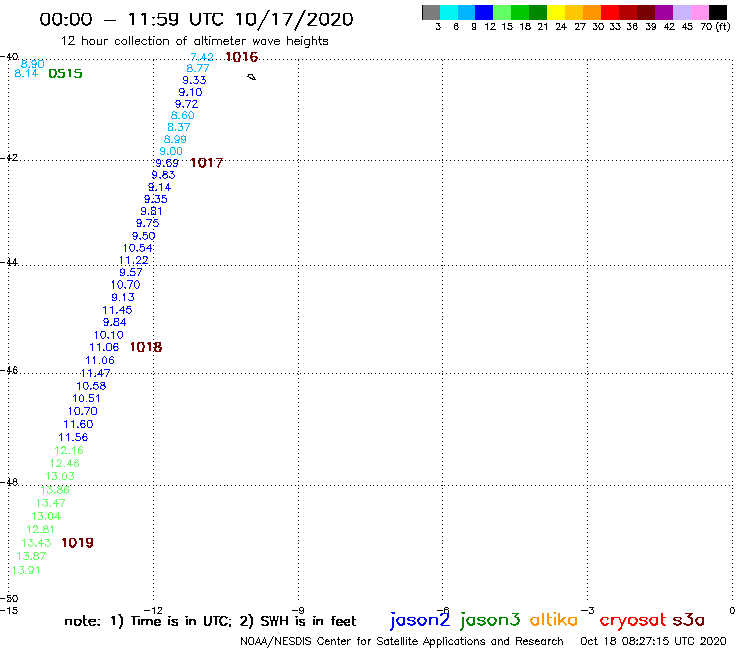Click the 10.51 wave height value
This screenshot has width=740, height=650.
86,398
